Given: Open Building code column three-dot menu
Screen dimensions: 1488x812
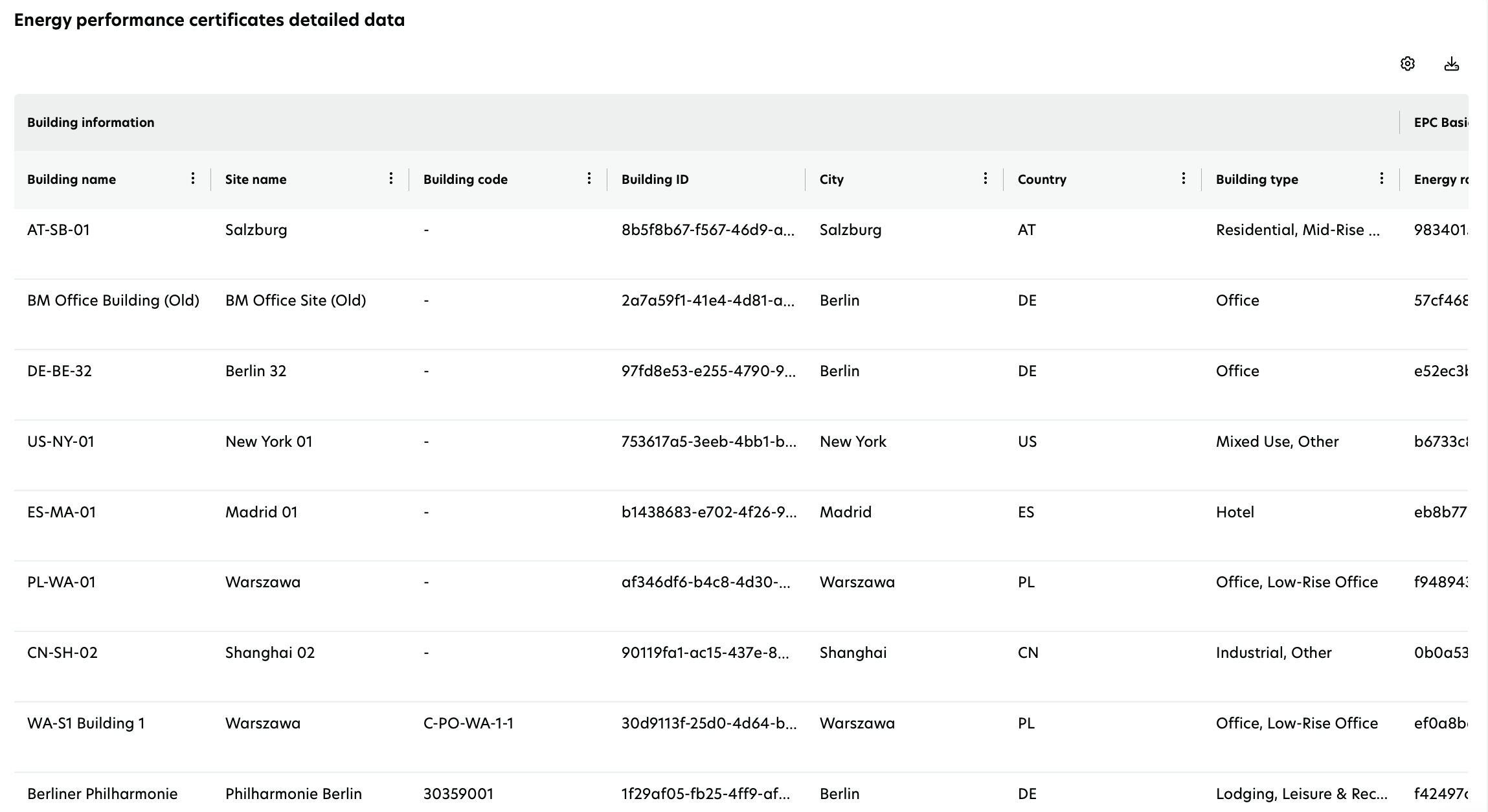Looking at the screenshot, I should coord(589,179).
